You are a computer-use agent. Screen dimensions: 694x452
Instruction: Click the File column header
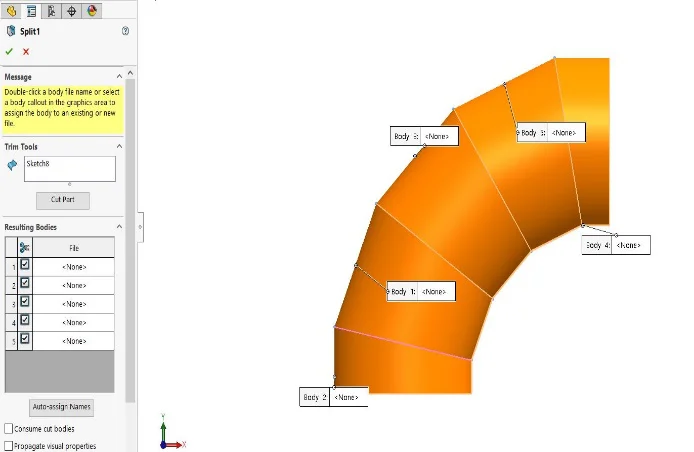pyautogui.click(x=73, y=248)
